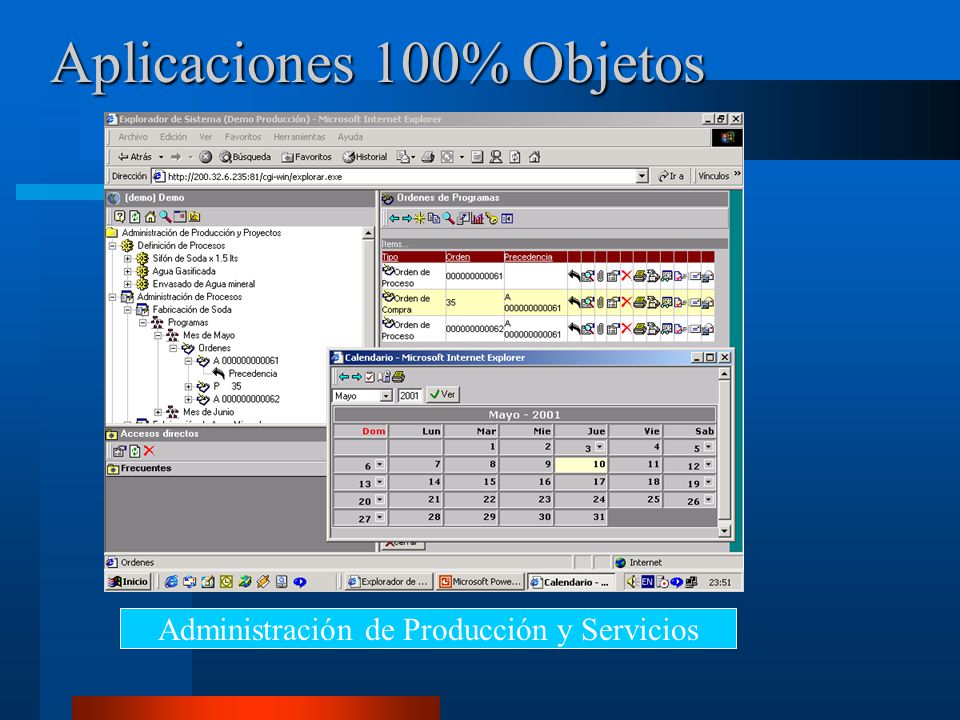Click the magnifier icon in the Ordenes de Programas toolbar
The image size is (960, 720).
coord(449,219)
